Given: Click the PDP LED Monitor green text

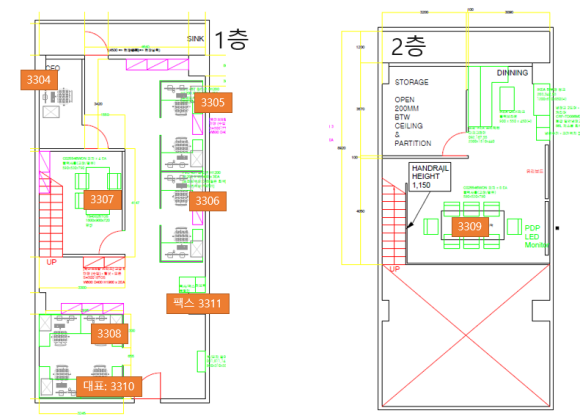Looking at the screenshot, I should [536, 237].
